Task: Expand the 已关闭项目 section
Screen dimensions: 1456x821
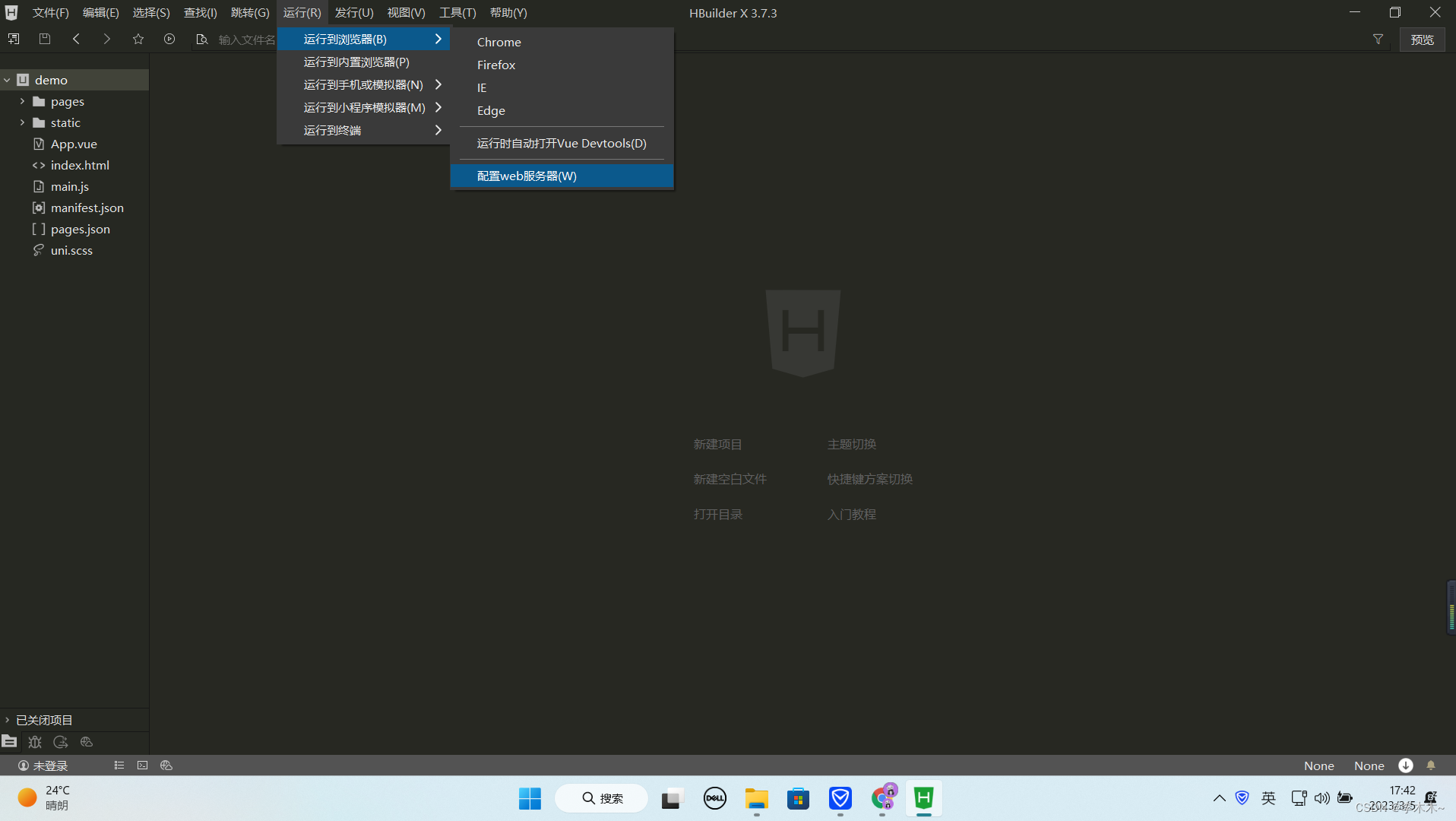Action: pyautogui.click(x=8, y=720)
